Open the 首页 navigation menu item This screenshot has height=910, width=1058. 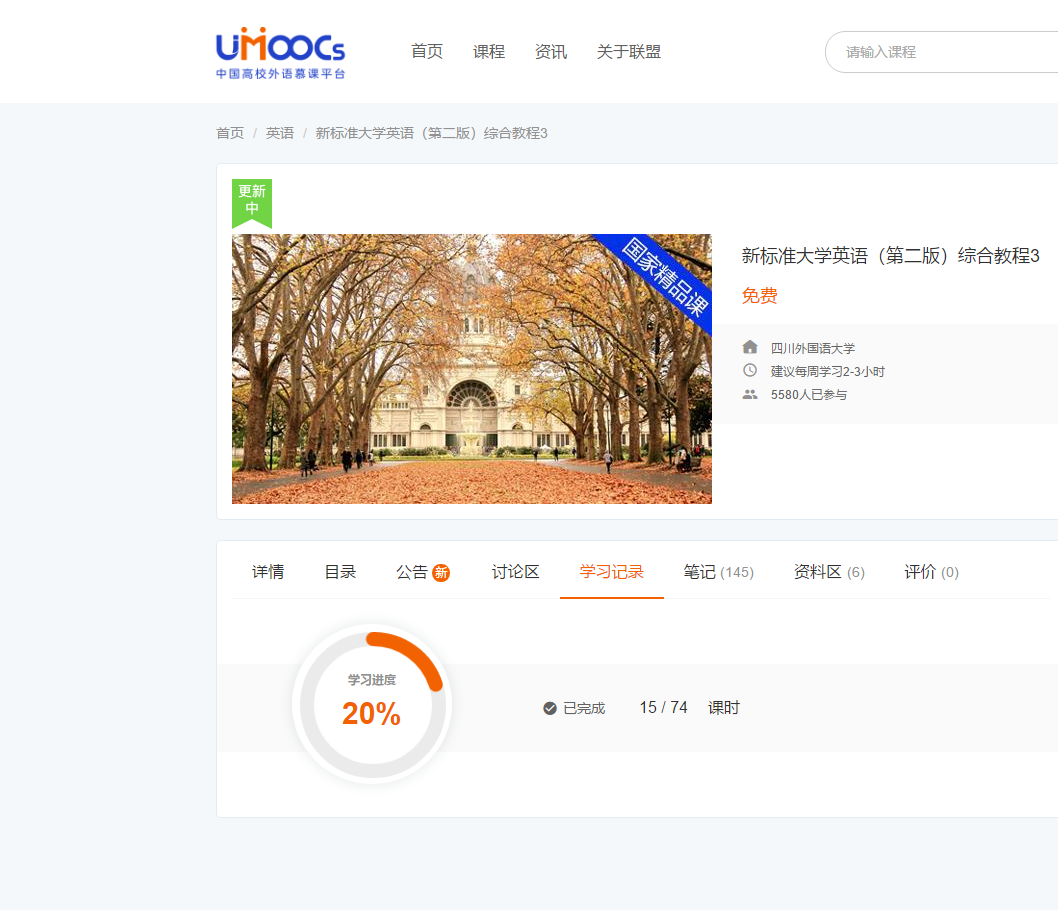coord(426,52)
